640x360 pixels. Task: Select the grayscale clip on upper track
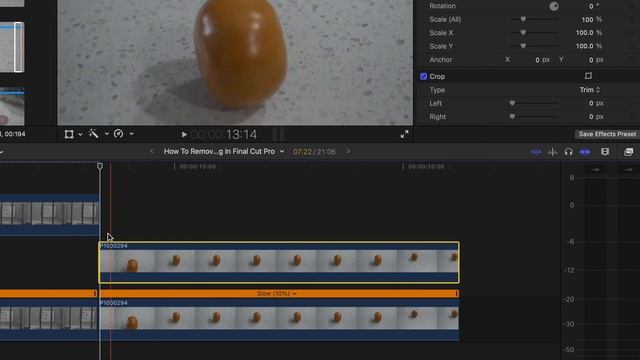49,214
